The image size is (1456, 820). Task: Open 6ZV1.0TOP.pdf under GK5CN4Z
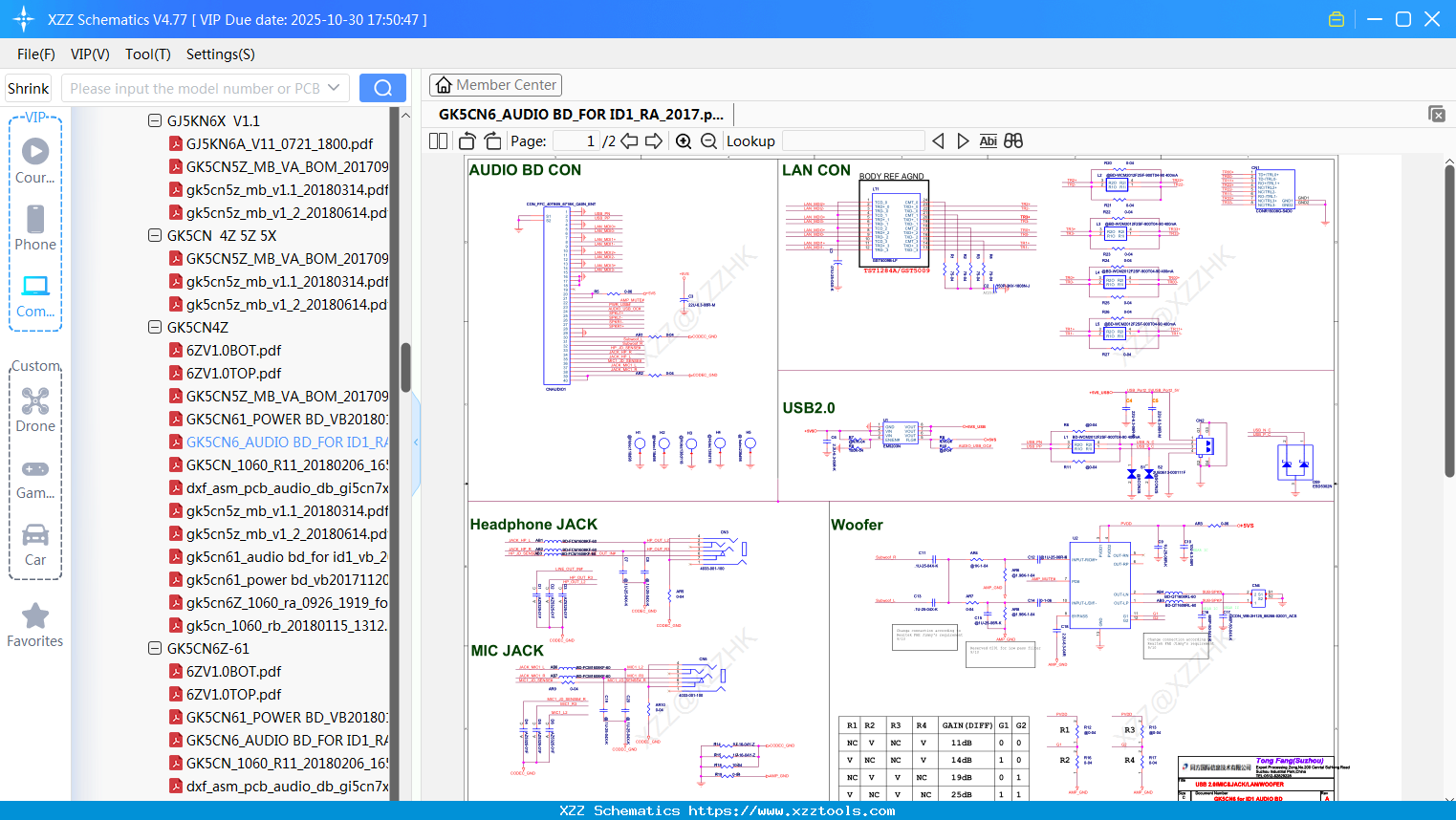[233, 374]
